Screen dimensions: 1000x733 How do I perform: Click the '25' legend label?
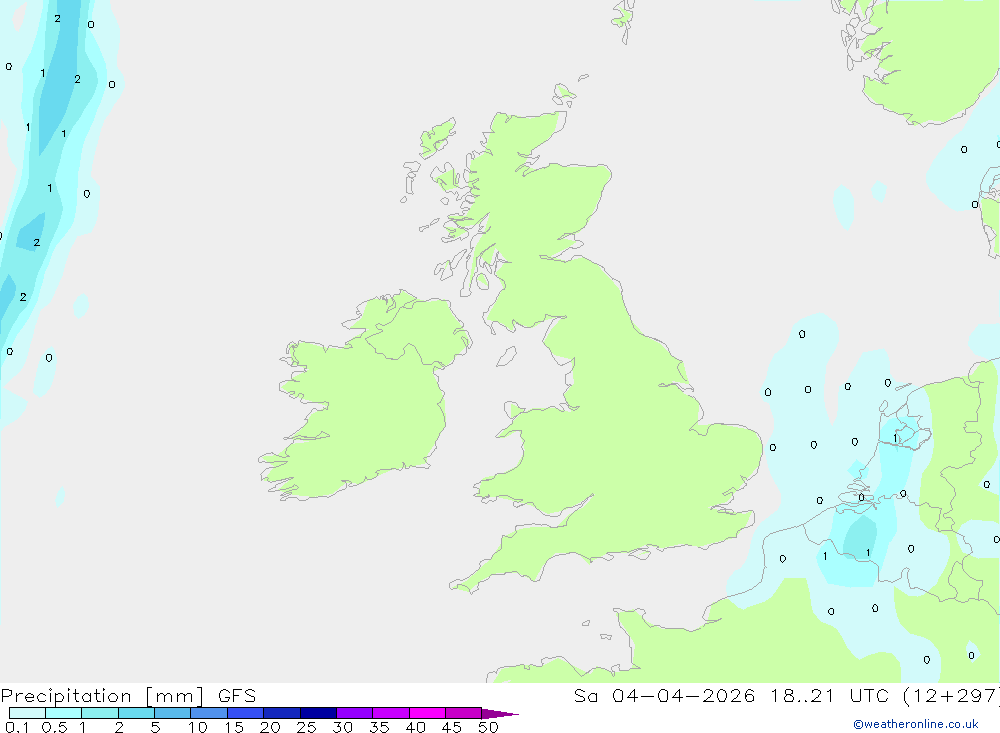(x=307, y=727)
